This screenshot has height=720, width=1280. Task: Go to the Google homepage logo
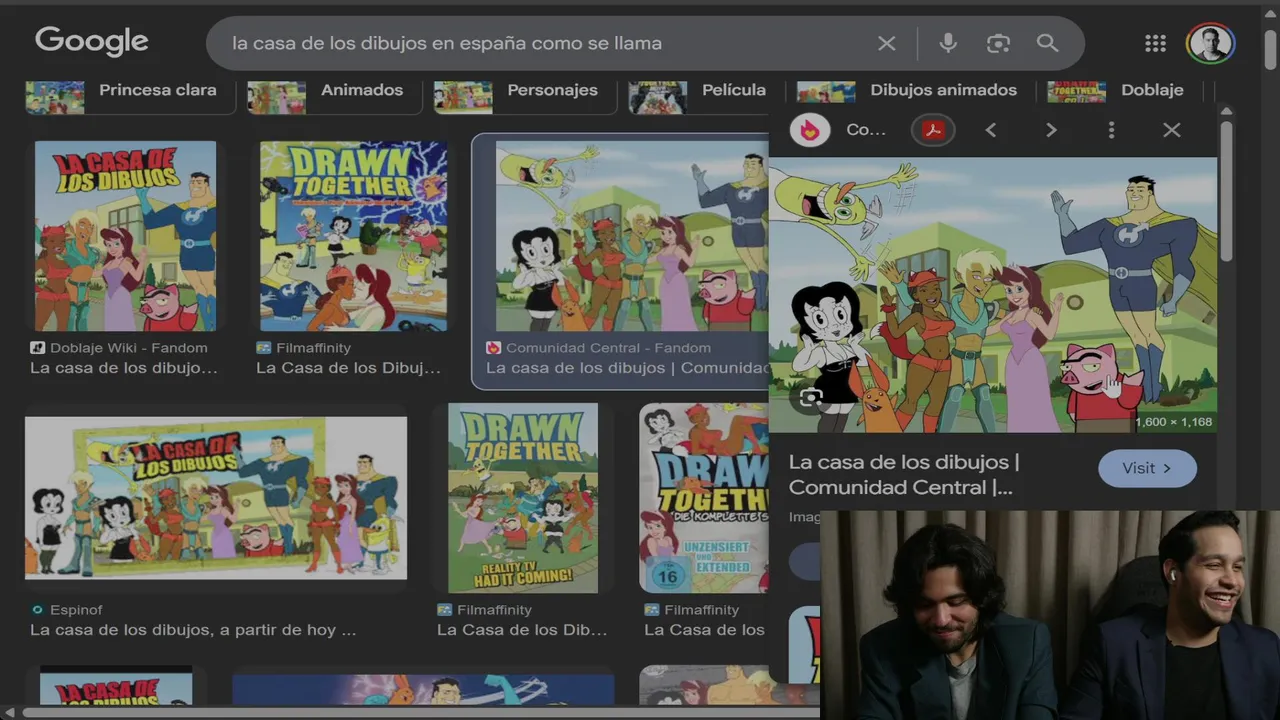tap(92, 42)
